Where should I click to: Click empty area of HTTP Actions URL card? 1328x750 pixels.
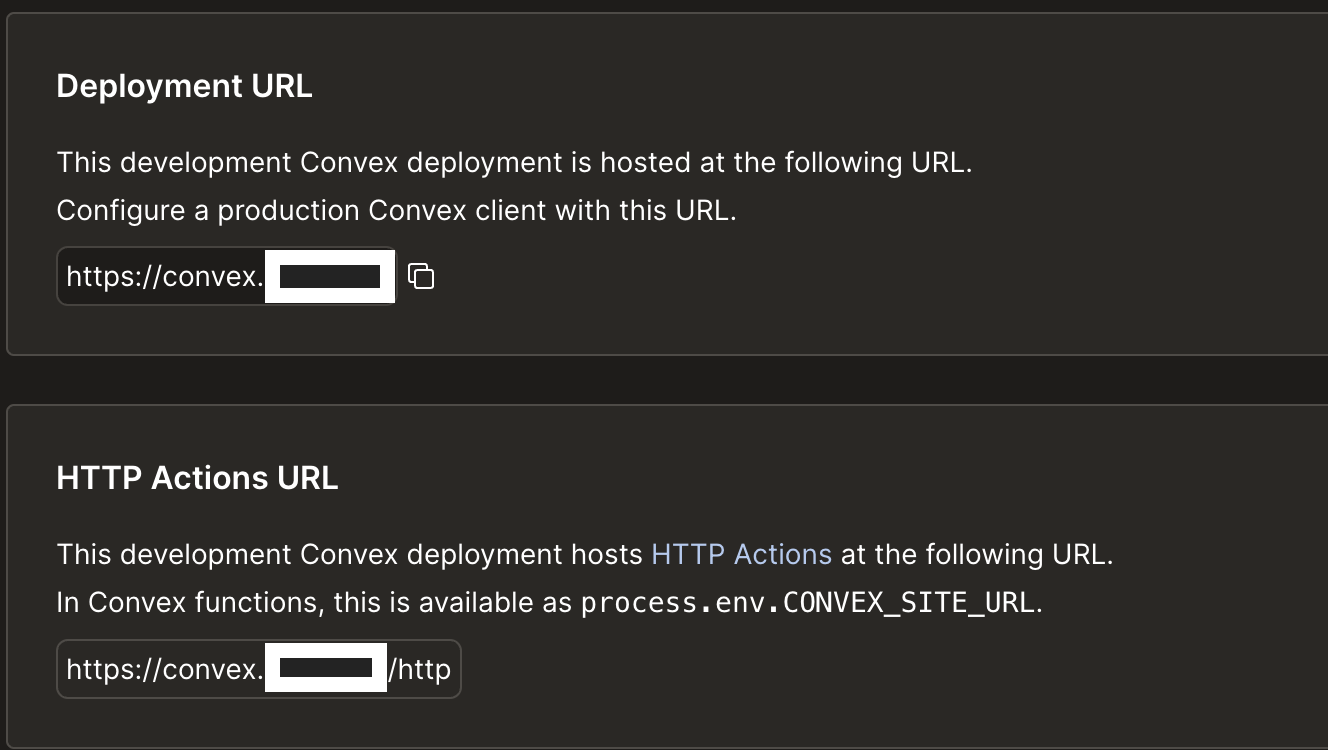click(x=900, y=670)
